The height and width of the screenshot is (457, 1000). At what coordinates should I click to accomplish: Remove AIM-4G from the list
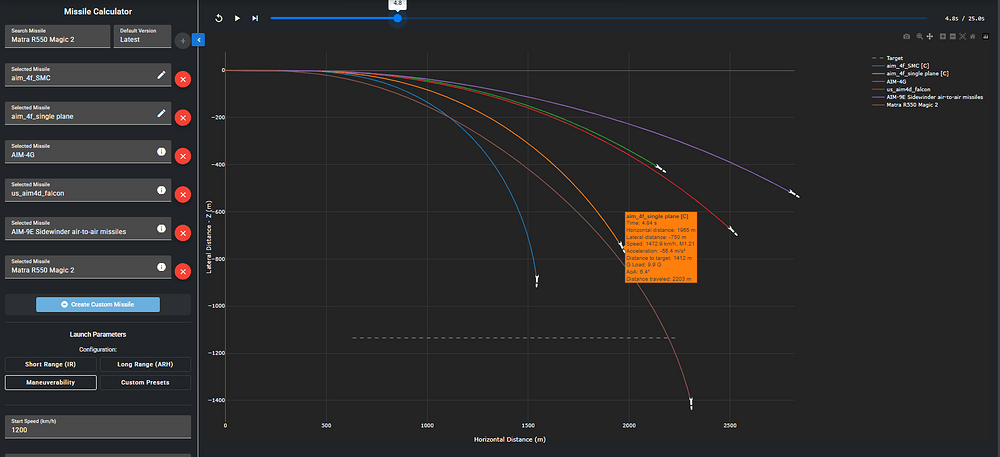(x=183, y=156)
